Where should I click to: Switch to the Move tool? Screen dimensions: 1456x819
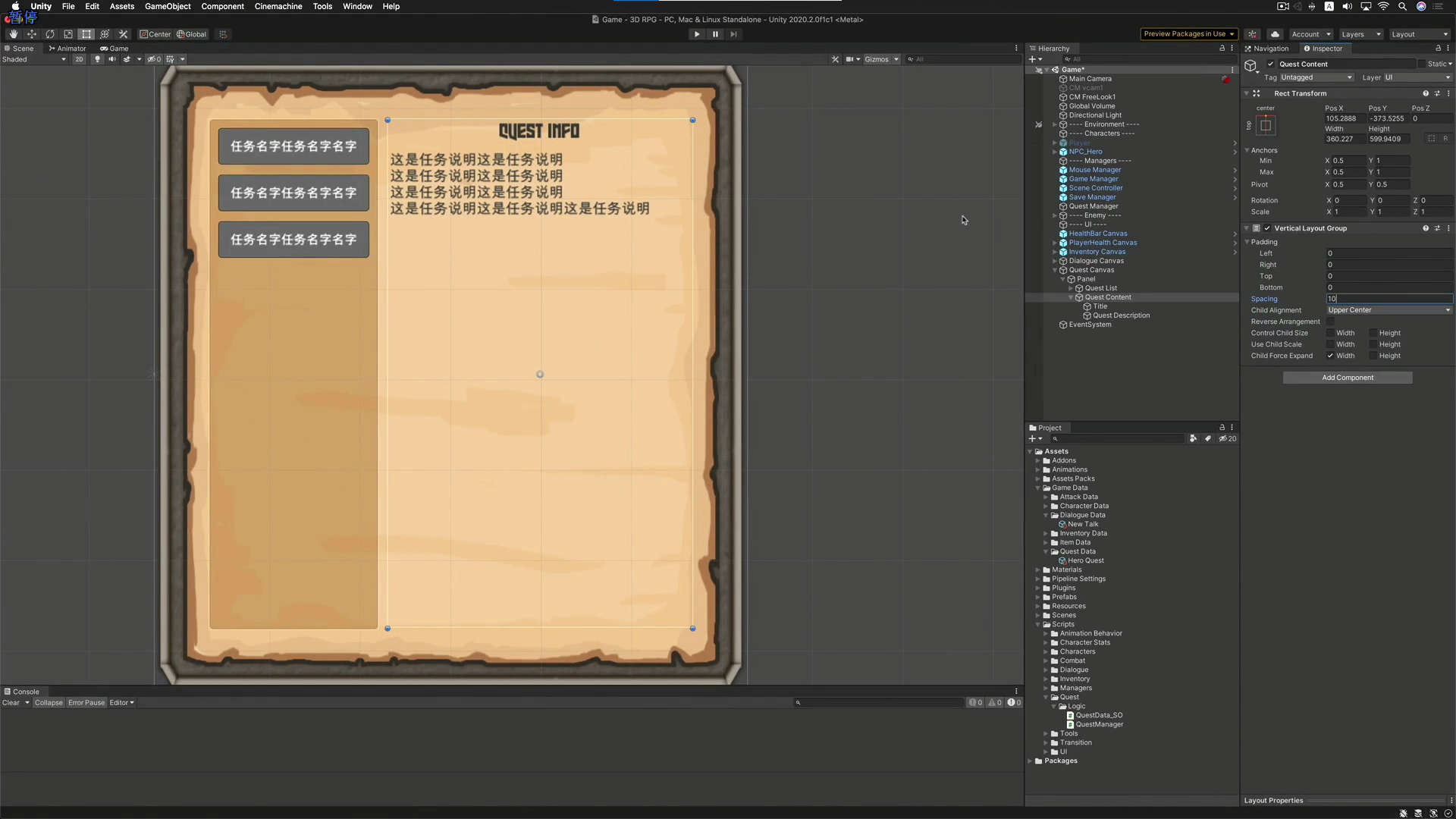[32, 34]
